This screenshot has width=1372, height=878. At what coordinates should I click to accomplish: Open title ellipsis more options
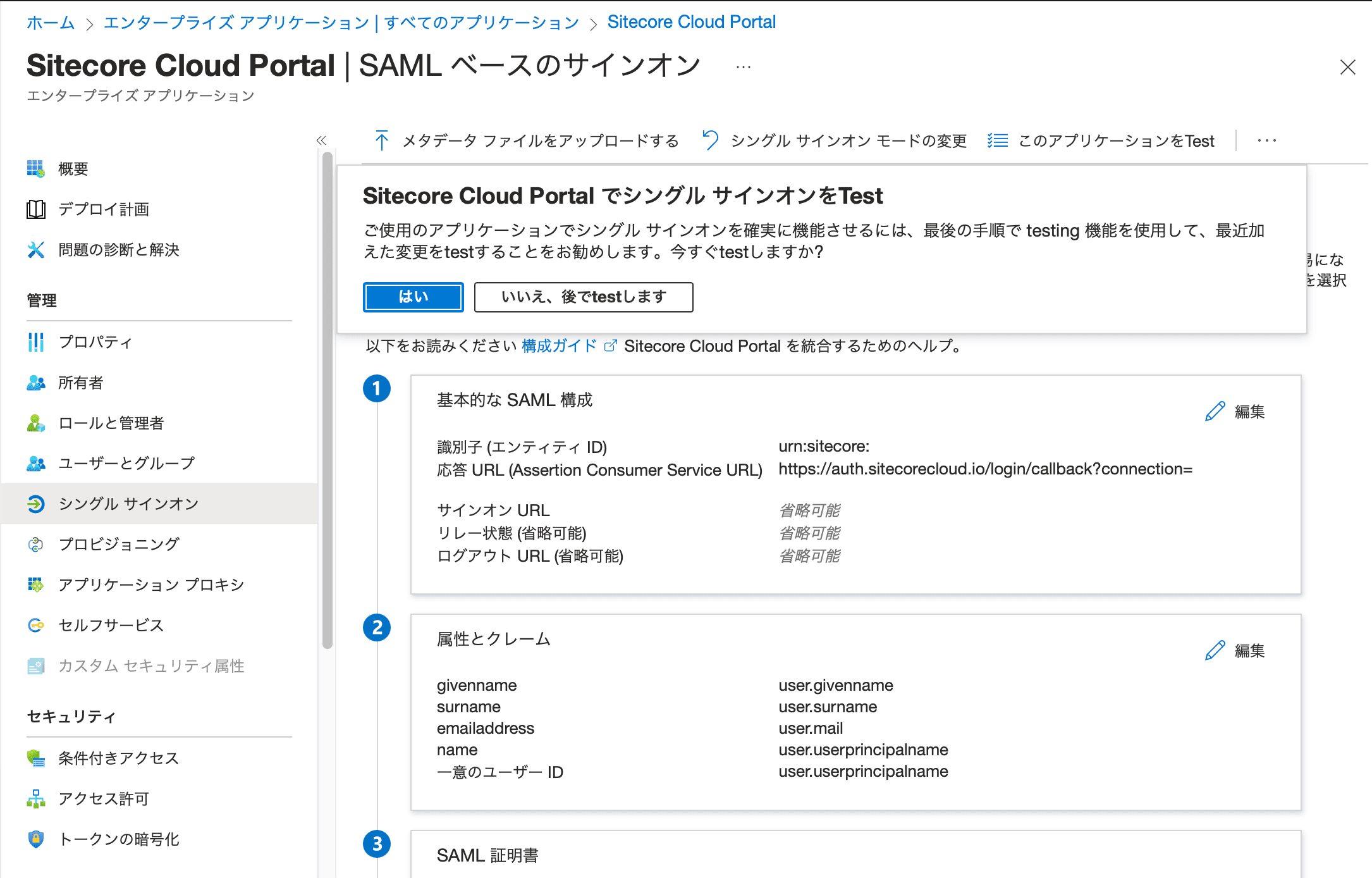point(744,67)
